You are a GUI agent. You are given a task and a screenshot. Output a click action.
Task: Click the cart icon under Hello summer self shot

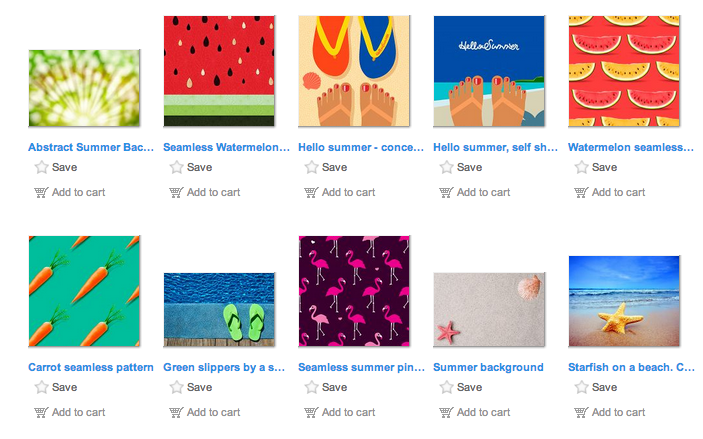pos(446,192)
